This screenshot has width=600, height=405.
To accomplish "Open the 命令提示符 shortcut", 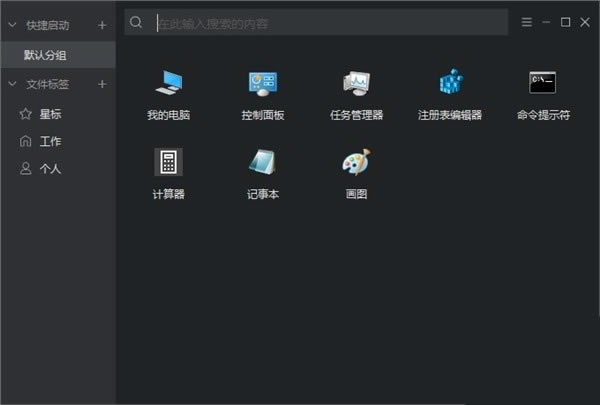I will (x=543, y=82).
